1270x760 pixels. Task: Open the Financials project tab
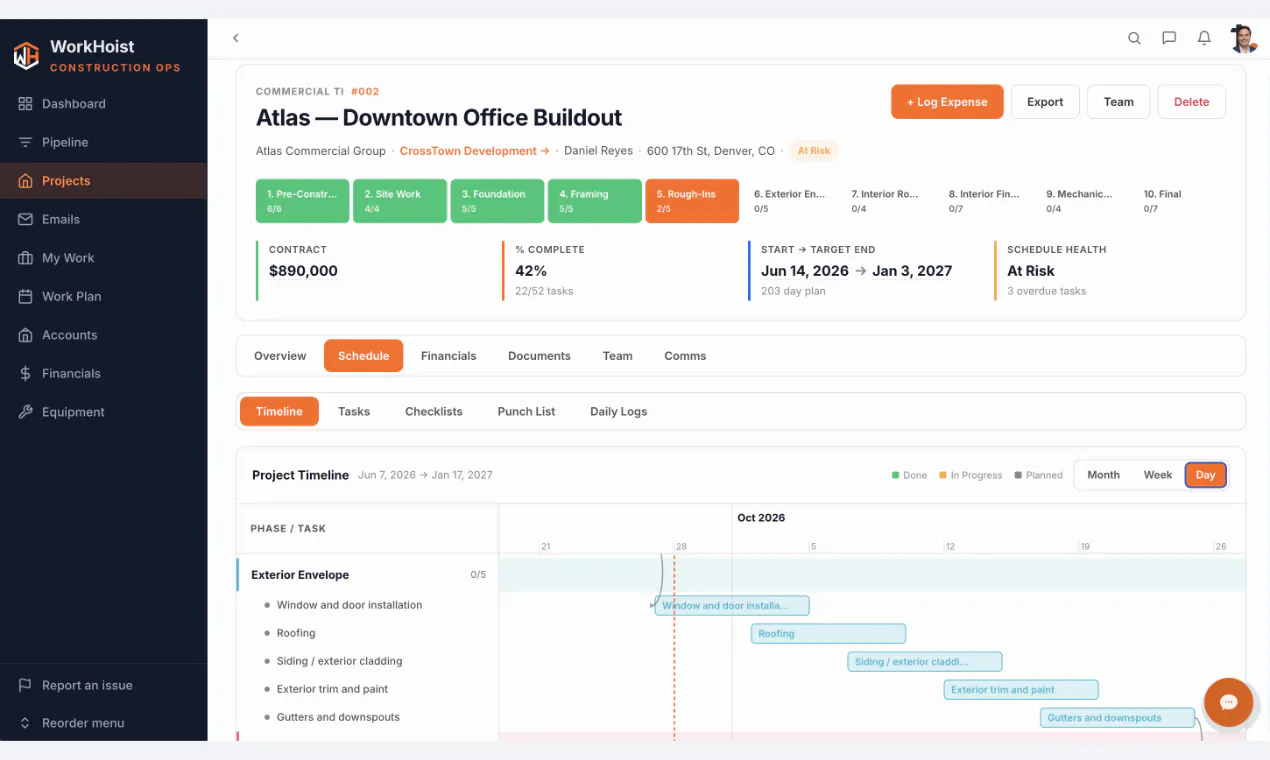click(x=448, y=356)
